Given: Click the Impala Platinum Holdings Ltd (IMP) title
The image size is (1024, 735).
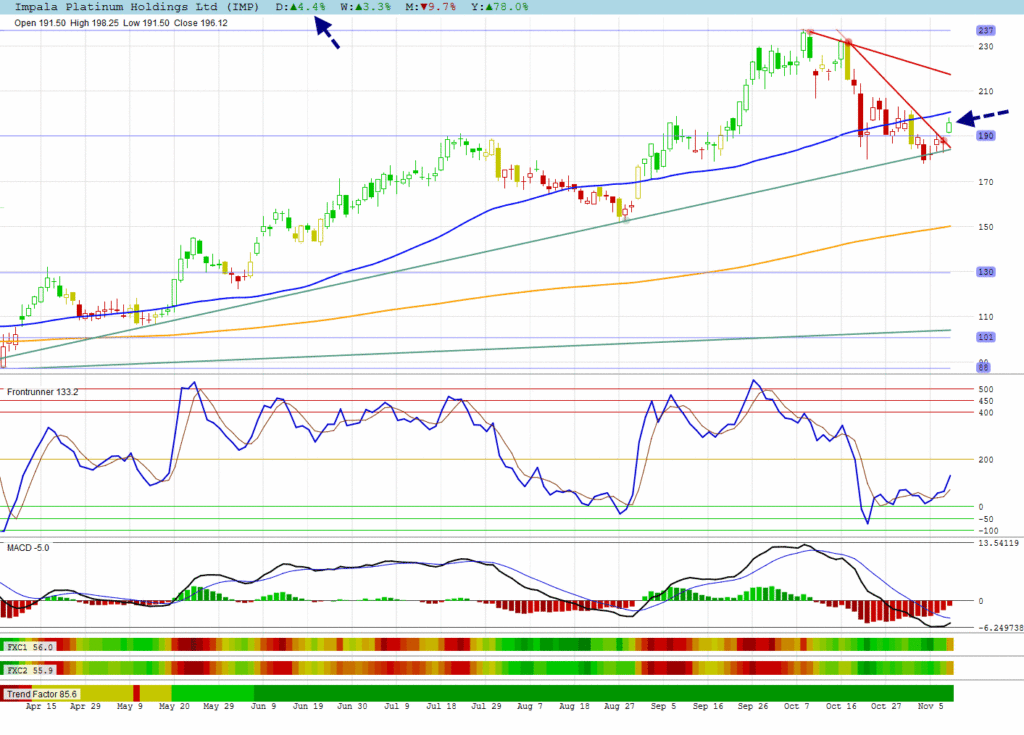Looking at the screenshot, I should pos(136,7).
